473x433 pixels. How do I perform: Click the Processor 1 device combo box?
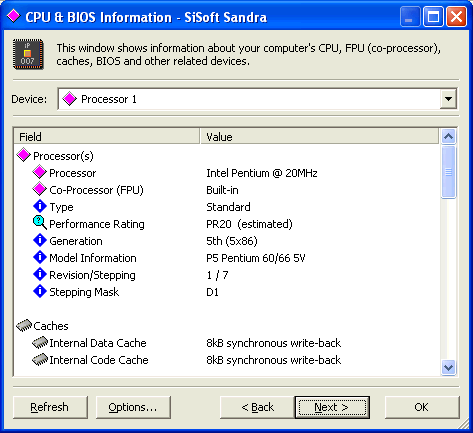pos(257,99)
